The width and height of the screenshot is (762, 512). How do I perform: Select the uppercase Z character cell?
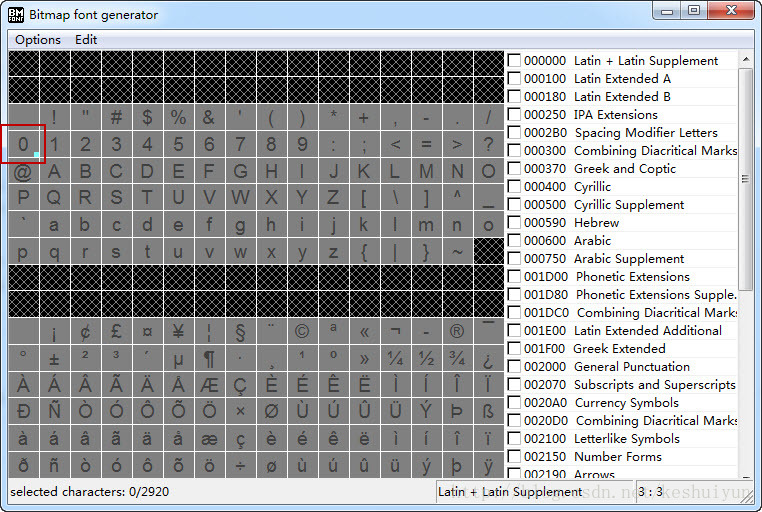(333, 197)
